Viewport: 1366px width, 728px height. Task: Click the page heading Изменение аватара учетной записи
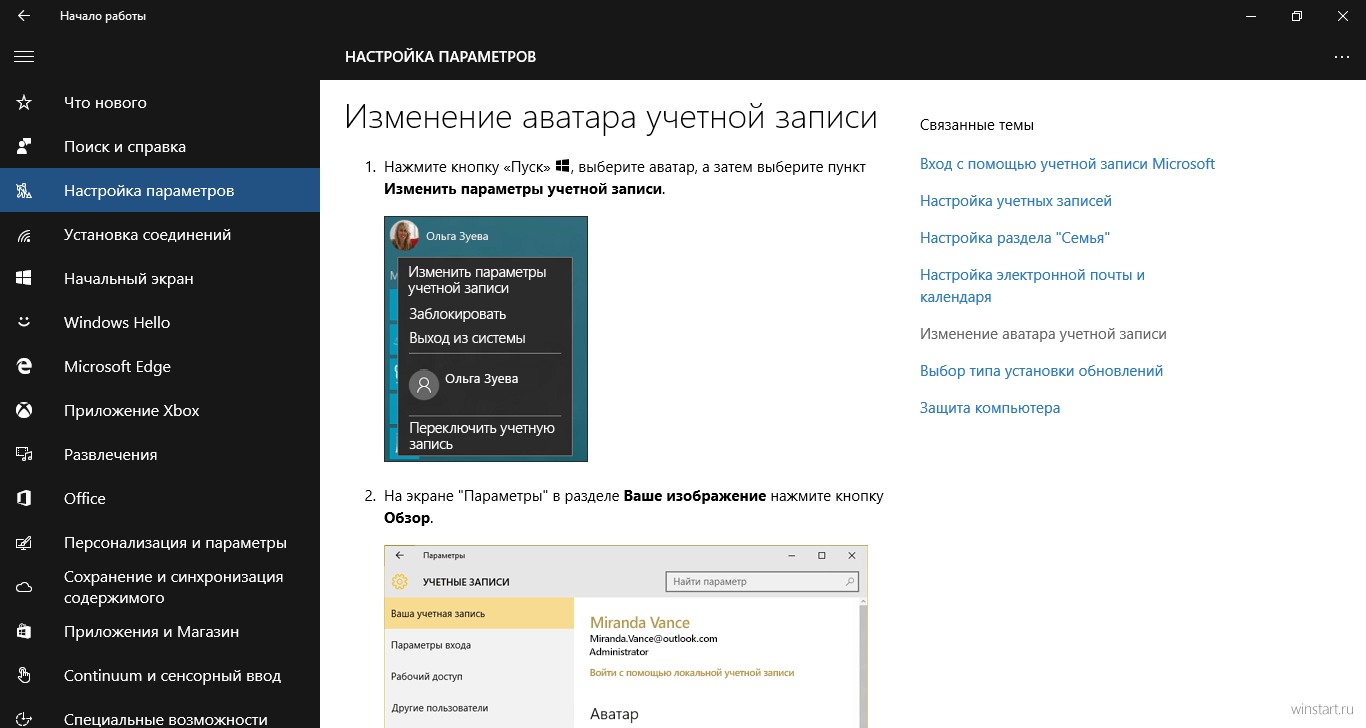pyautogui.click(x=611, y=117)
